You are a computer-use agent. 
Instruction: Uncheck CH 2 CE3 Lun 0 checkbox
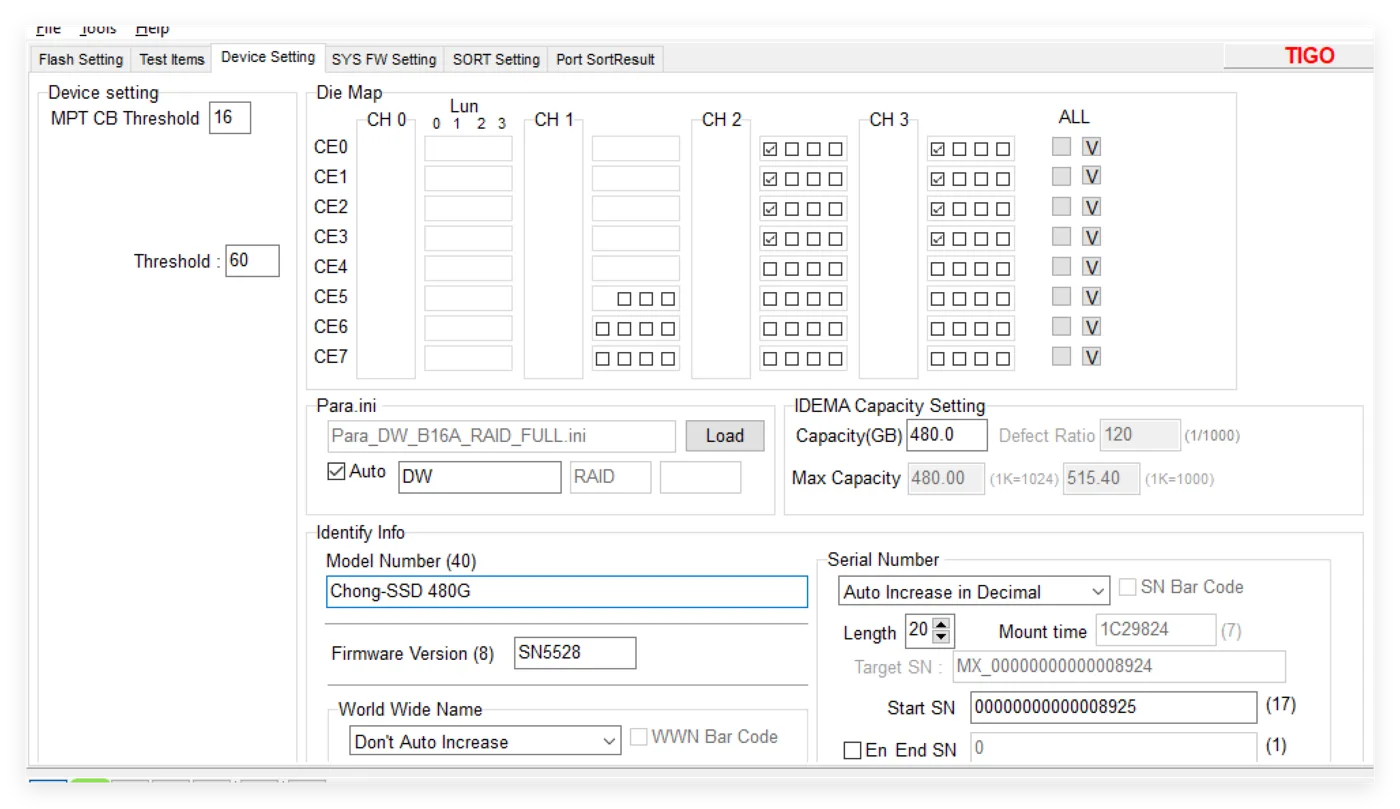pyautogui.click(x=770, y=239)
